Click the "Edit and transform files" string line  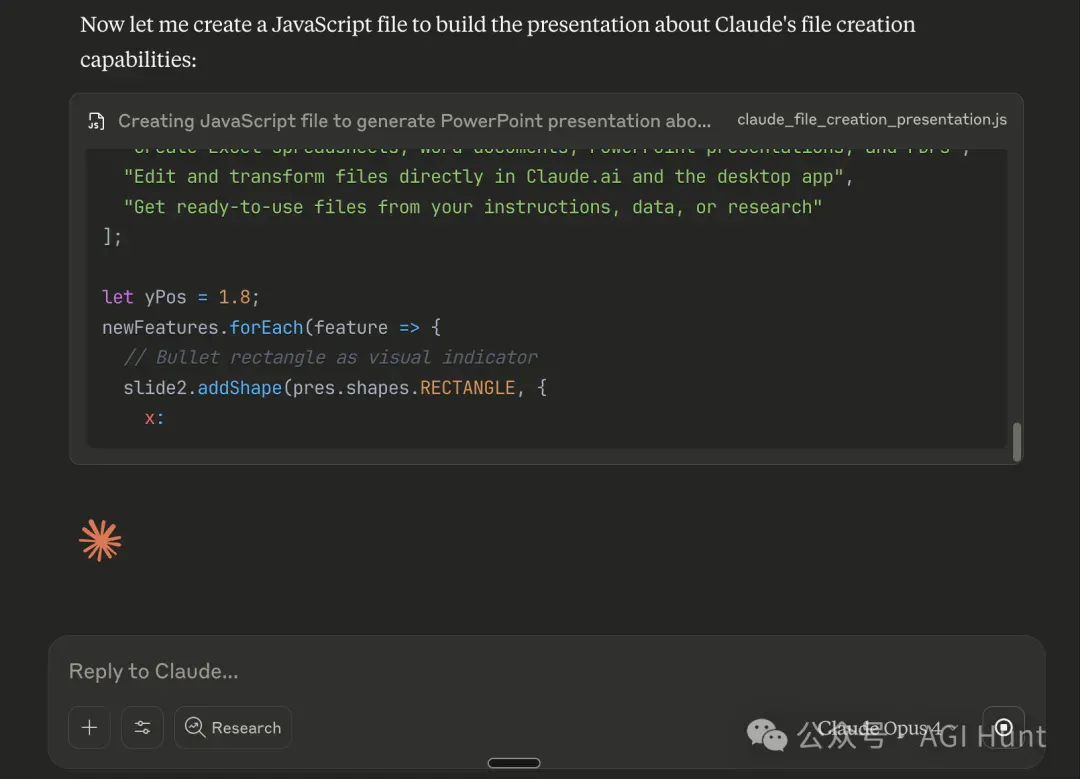point(488,177)
